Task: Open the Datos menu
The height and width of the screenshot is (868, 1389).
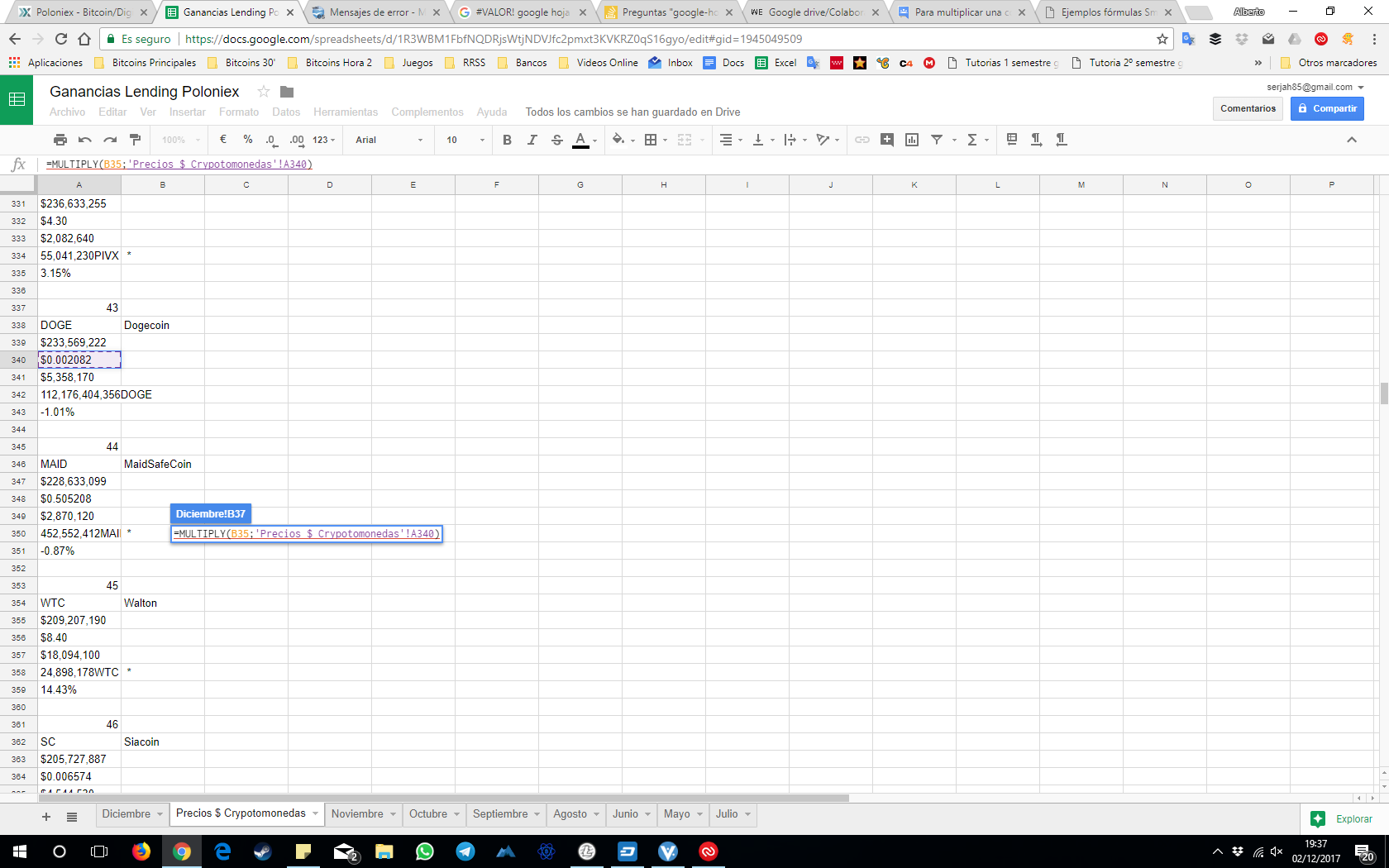Action: pos(286,112)
